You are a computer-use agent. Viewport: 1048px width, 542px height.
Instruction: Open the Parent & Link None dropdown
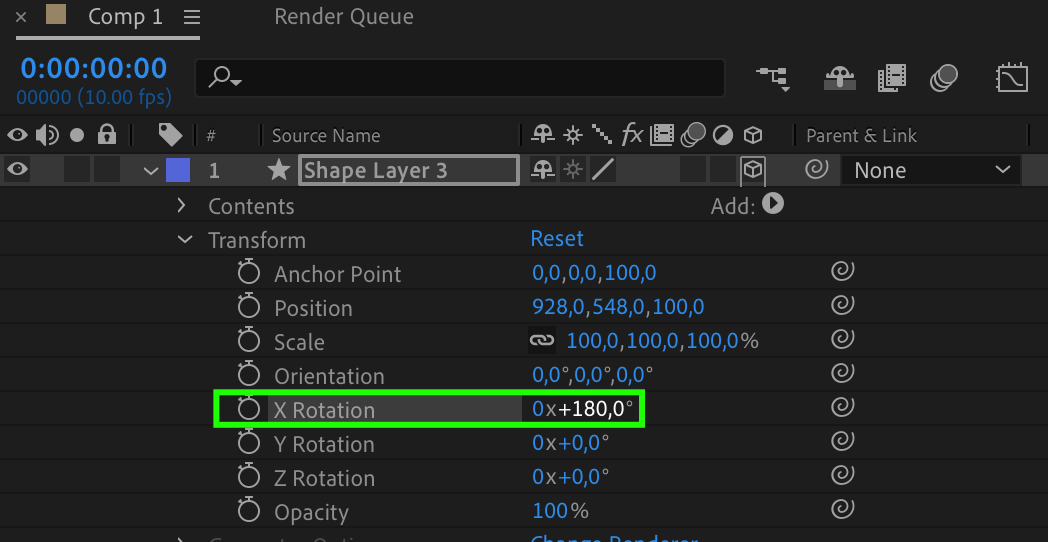coord(930,171)
